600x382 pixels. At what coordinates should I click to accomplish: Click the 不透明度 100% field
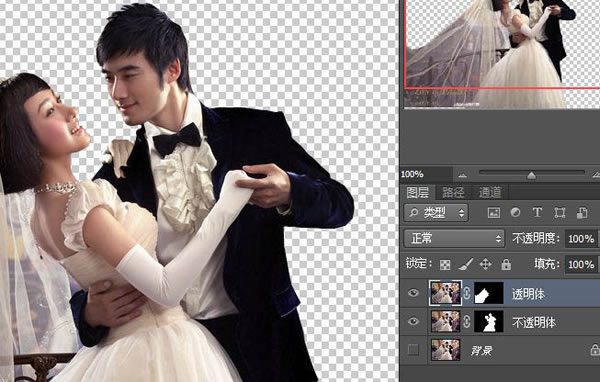(581, 239)
